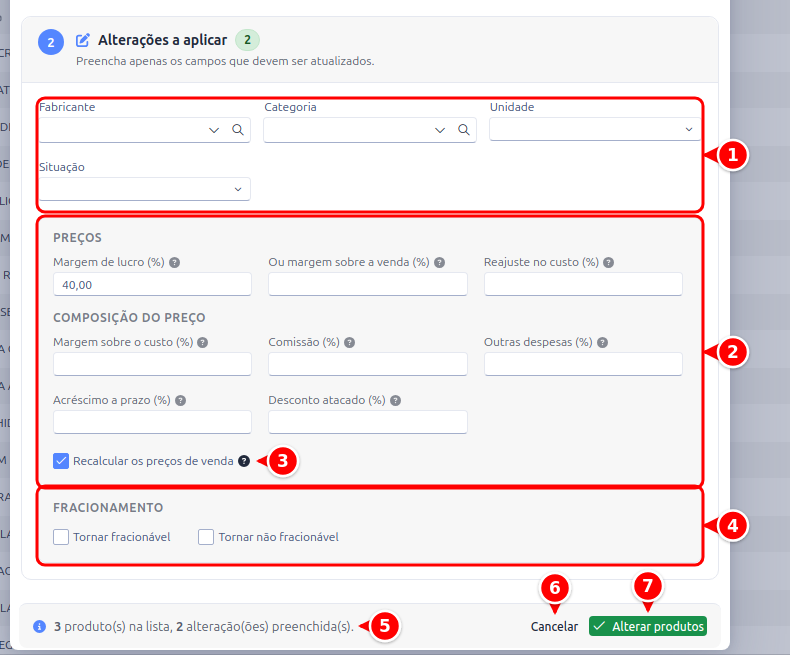This screenshot has width=790, height=655.
Task: Open help icon for Desconto atacado (%)
Action: pyautogui.click(x=396, y=401)
